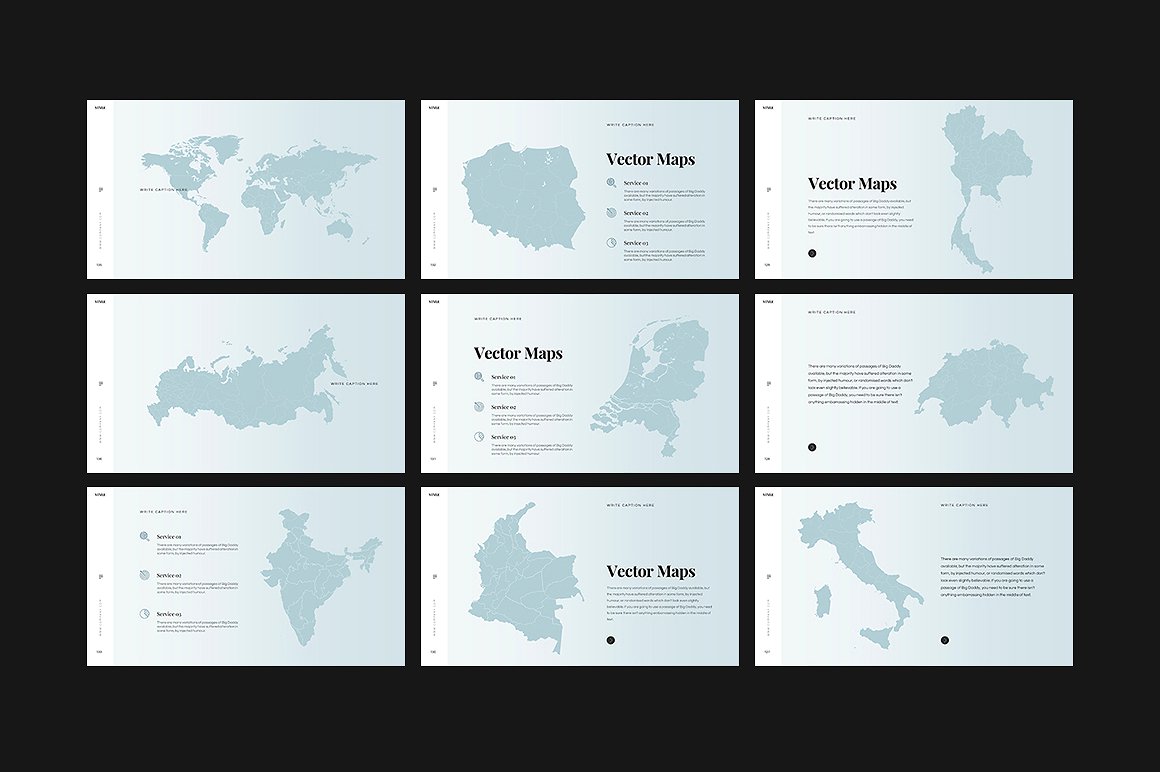The image size is (1160, 772).
Task: Click the black dot marker on Colombia slide
Action: [x=611, y=639]
